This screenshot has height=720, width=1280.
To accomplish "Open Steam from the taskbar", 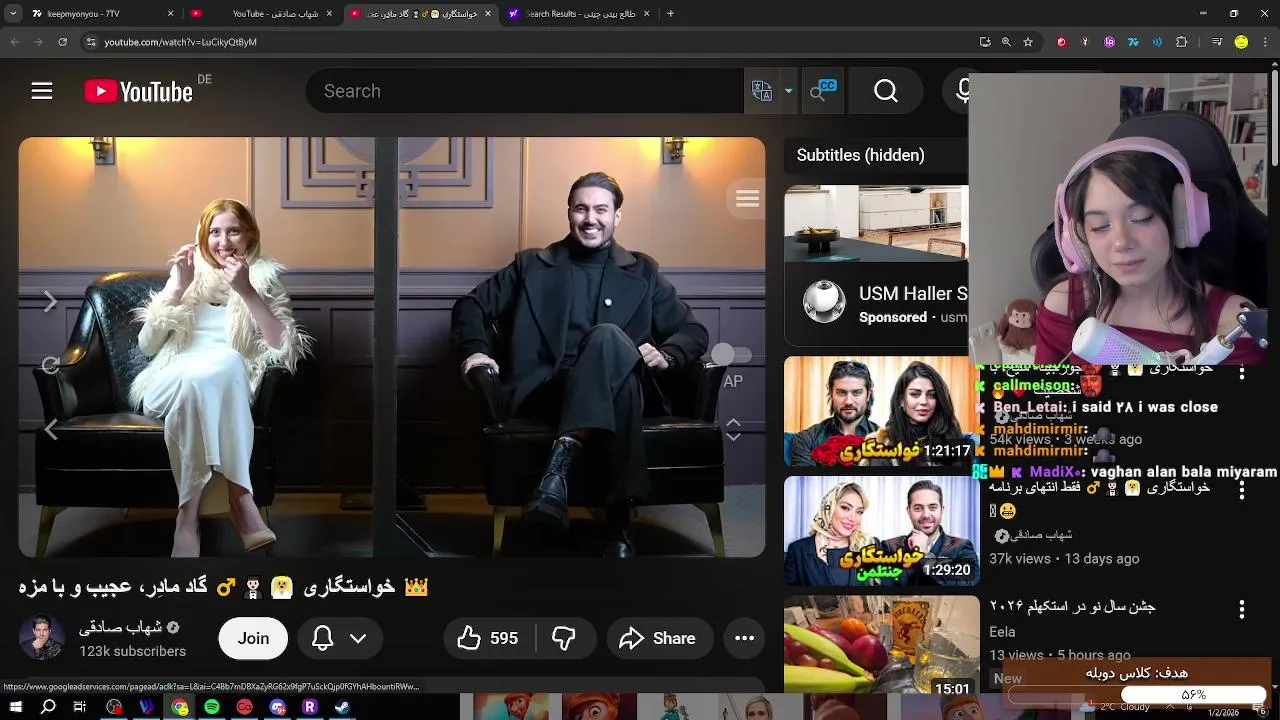I will point(342,707).
